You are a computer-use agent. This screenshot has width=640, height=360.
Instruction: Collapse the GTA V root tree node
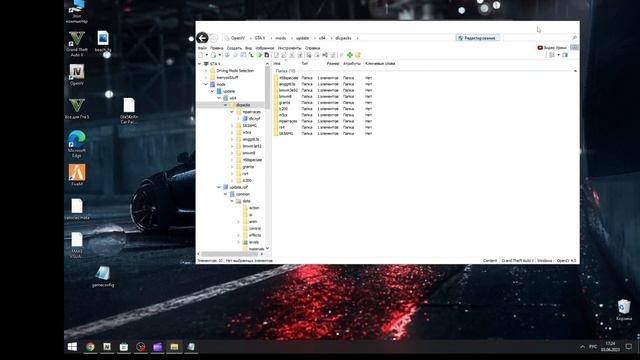[x=200, y=64]
